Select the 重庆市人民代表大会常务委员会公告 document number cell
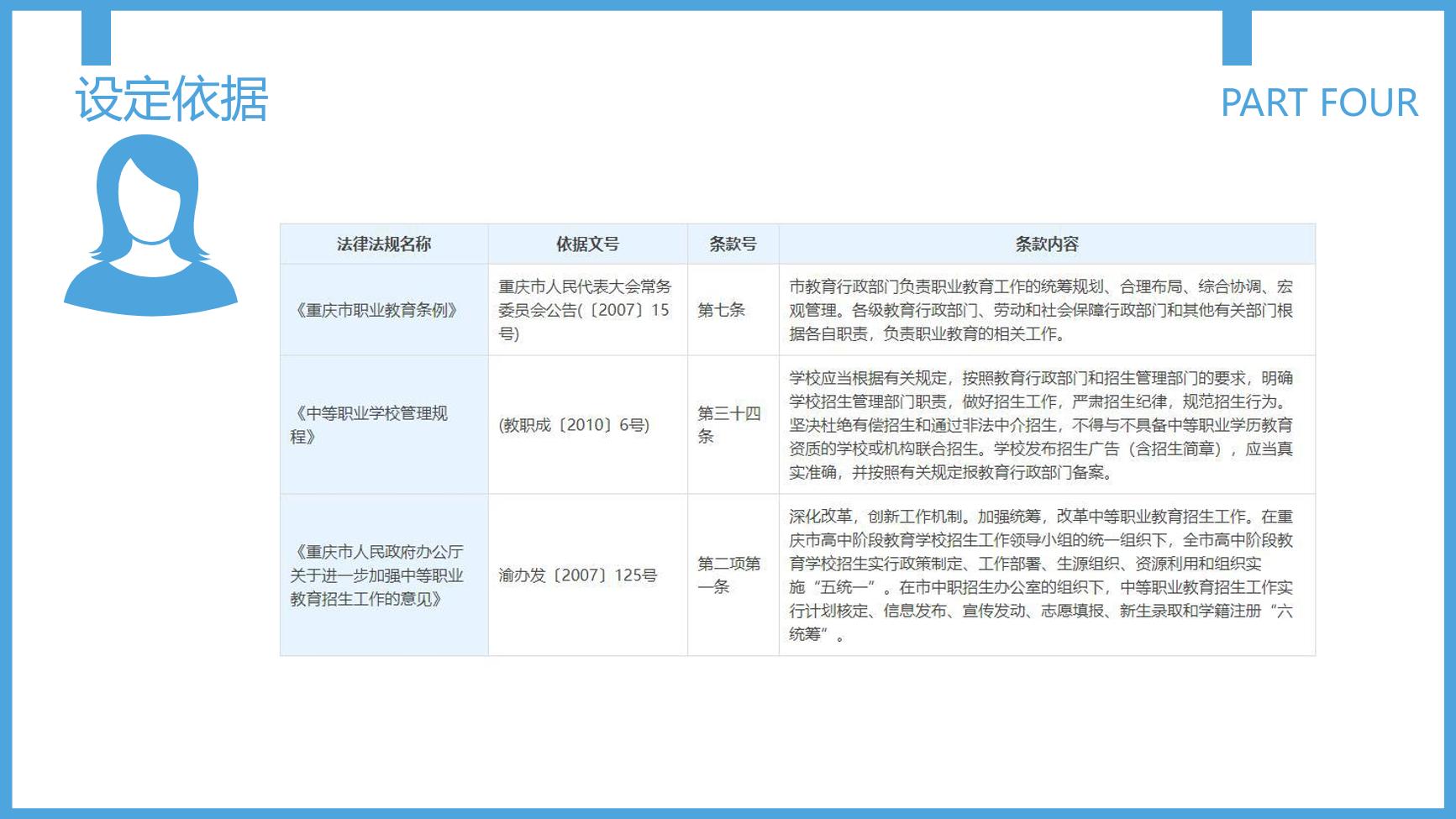 588,310
